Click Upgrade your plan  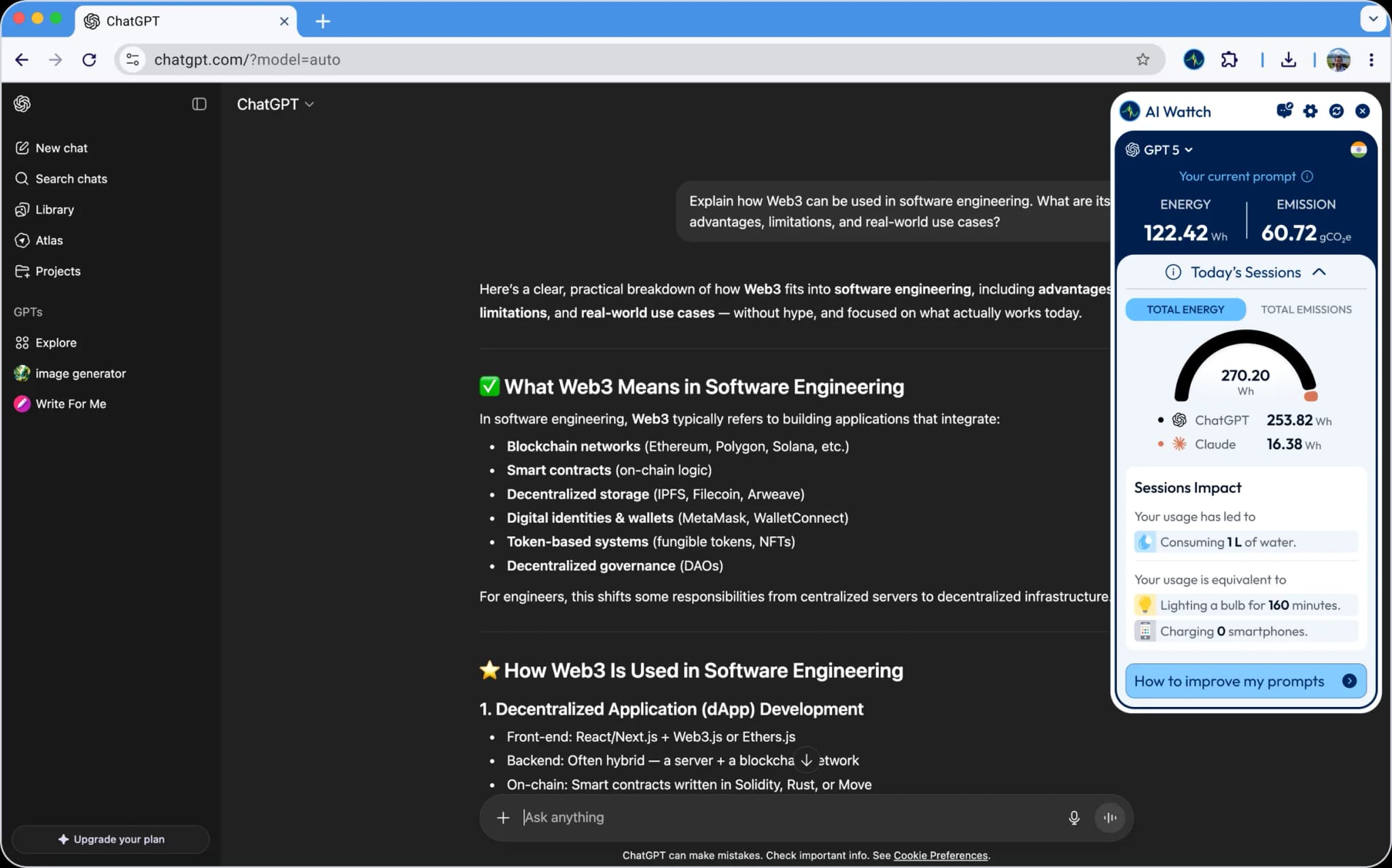(x=111, y=839)
